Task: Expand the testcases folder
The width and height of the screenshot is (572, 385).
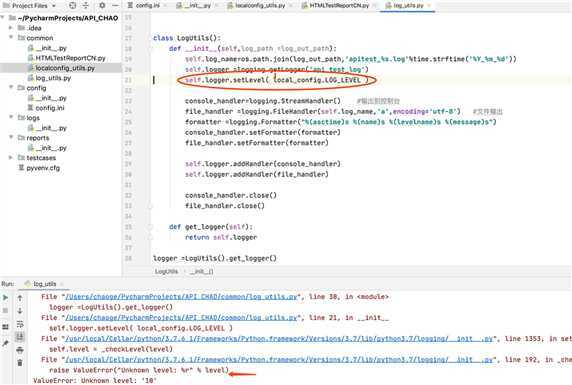Action: point(11,158)
